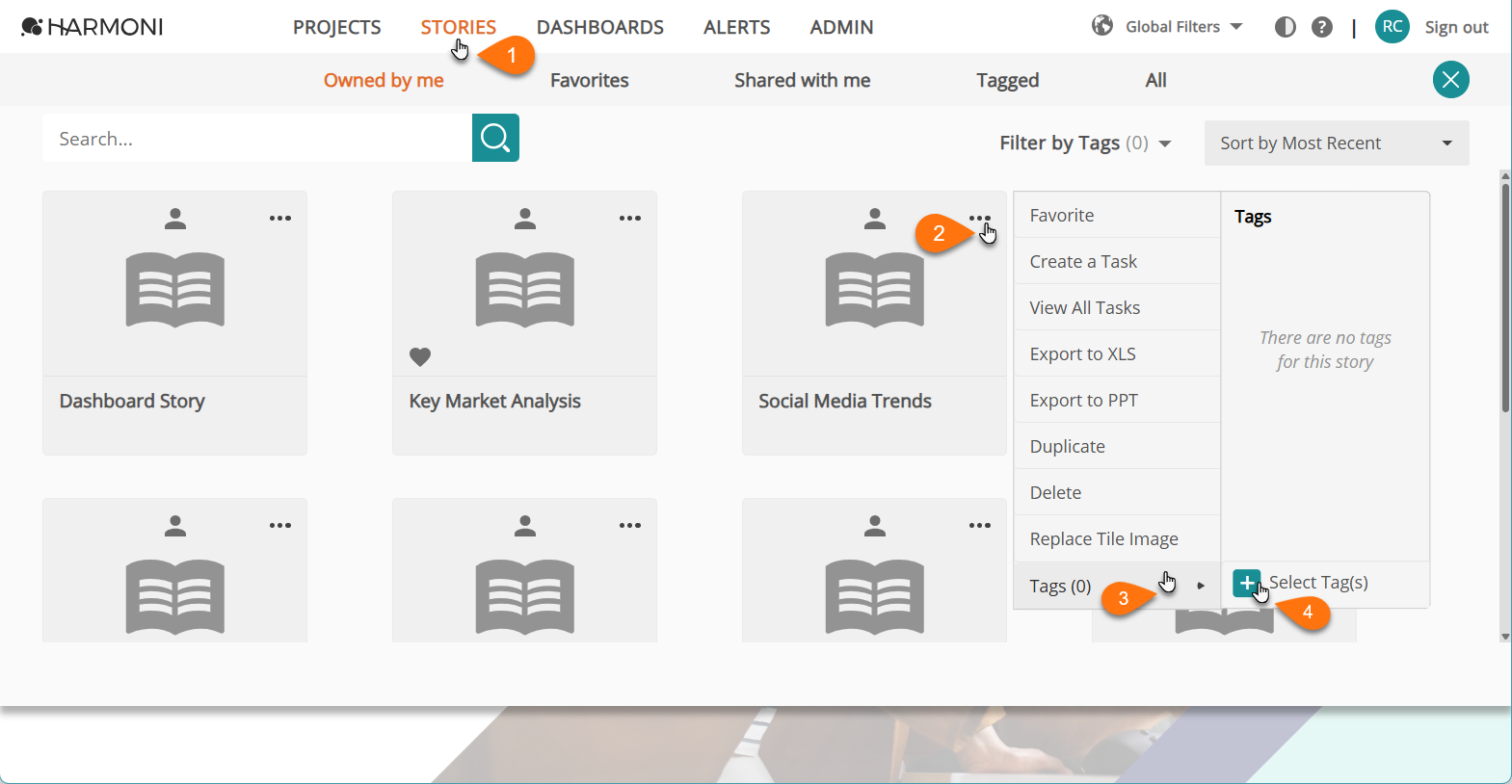
Task: Click the plus icon beside Select Tag(s)
Action: tap(1247, 583)
